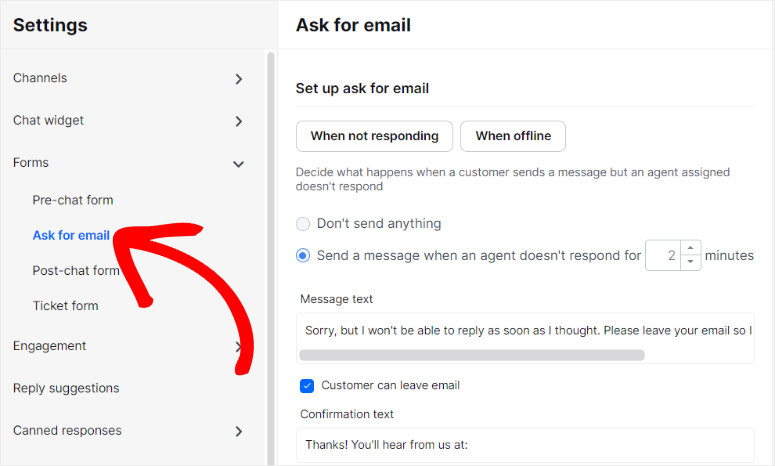The width and height of the screenshot is (775, 466).
Task: Click the Set up ask for email heading
Action: point(362,88)
